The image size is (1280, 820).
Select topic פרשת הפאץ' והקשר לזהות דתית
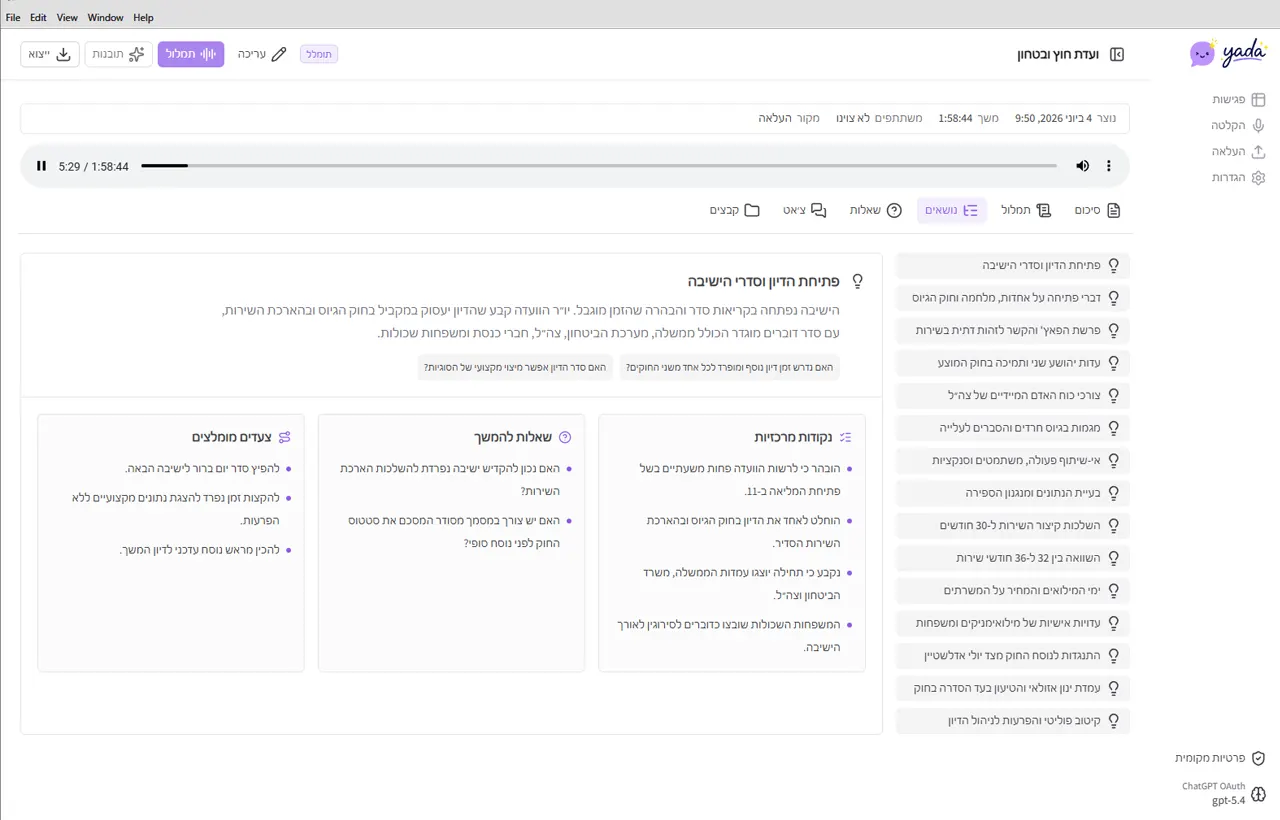pyautogui.click(x=1013, y=330)
